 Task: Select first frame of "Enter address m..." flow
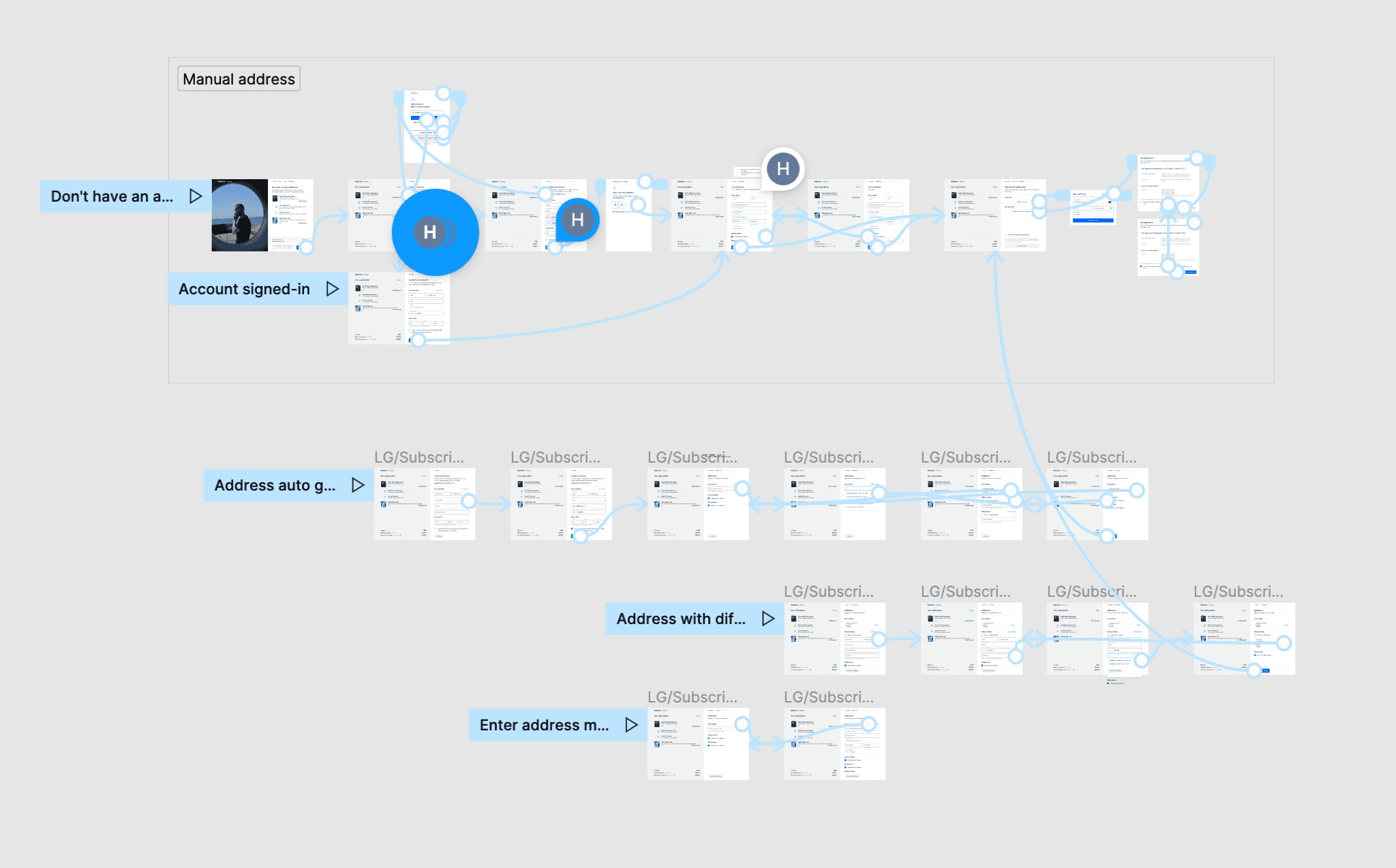click(x=698, y=744)
